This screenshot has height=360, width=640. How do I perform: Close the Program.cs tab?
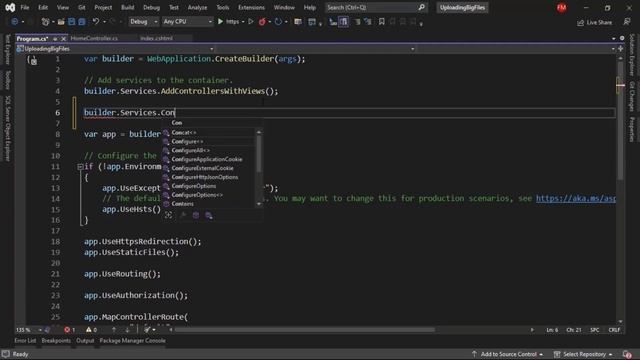[x=64, y=39]
